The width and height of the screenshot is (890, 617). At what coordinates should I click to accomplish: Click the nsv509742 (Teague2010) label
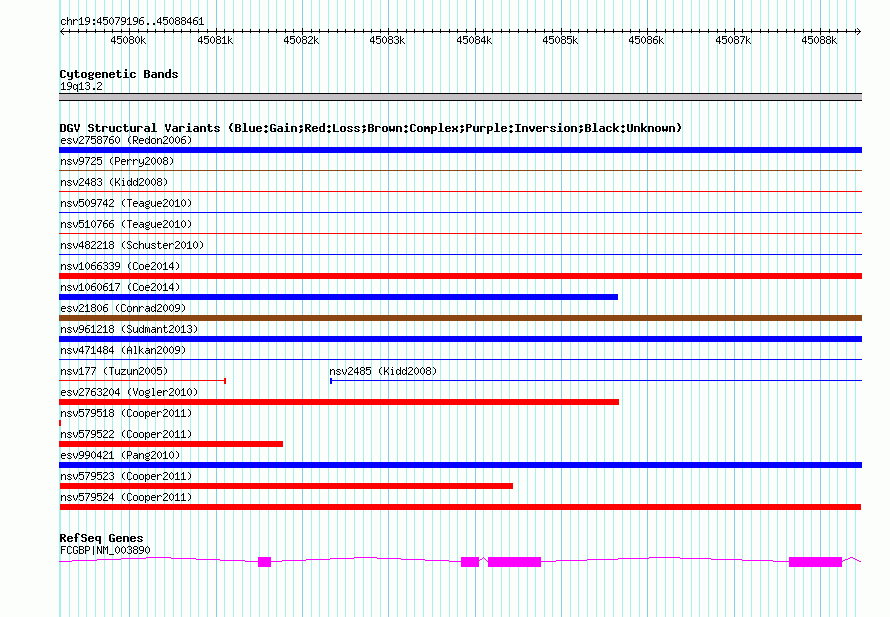(x=126, y=203)
